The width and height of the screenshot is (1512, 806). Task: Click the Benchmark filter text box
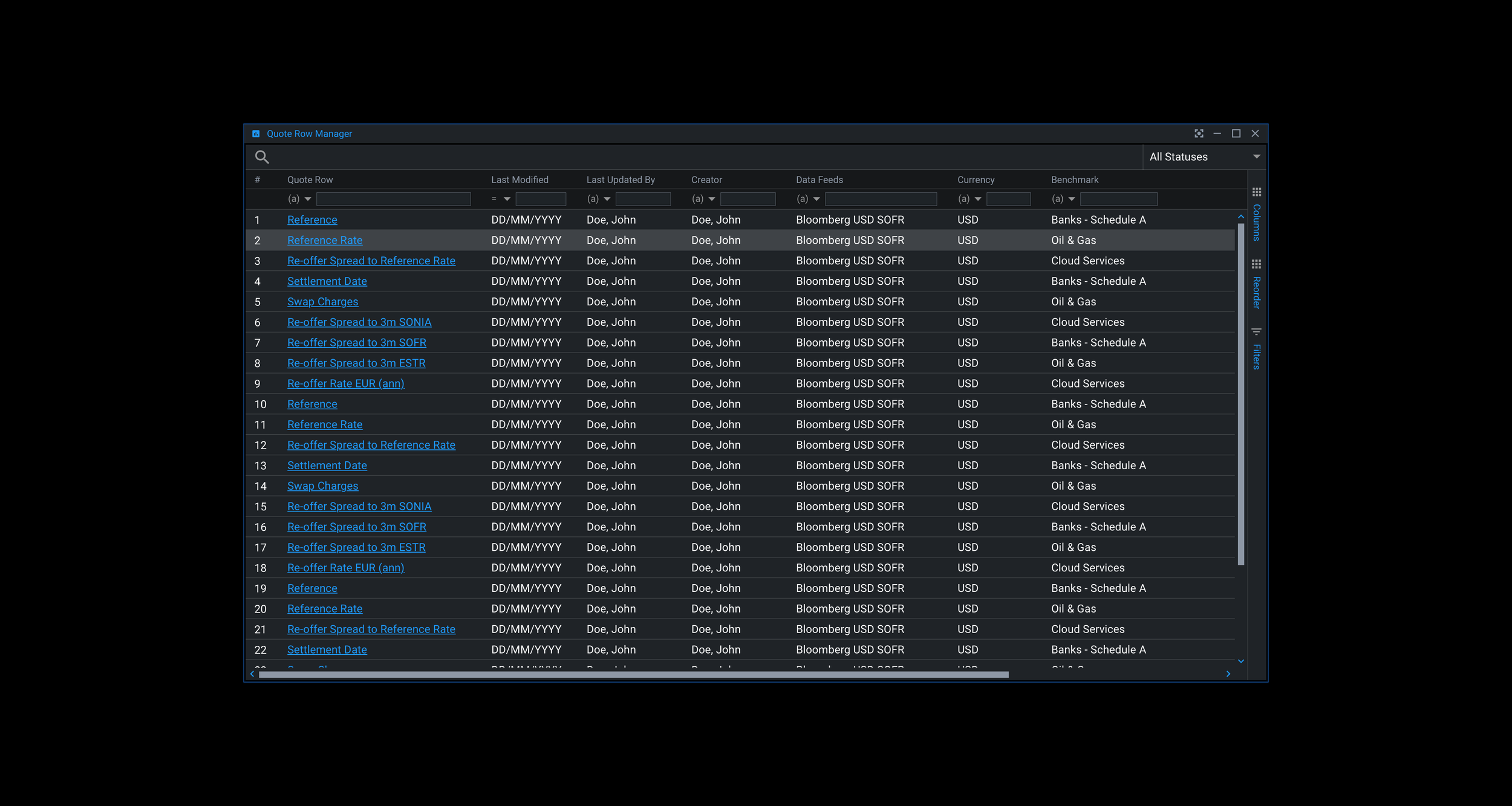(x=1118, y=198)
